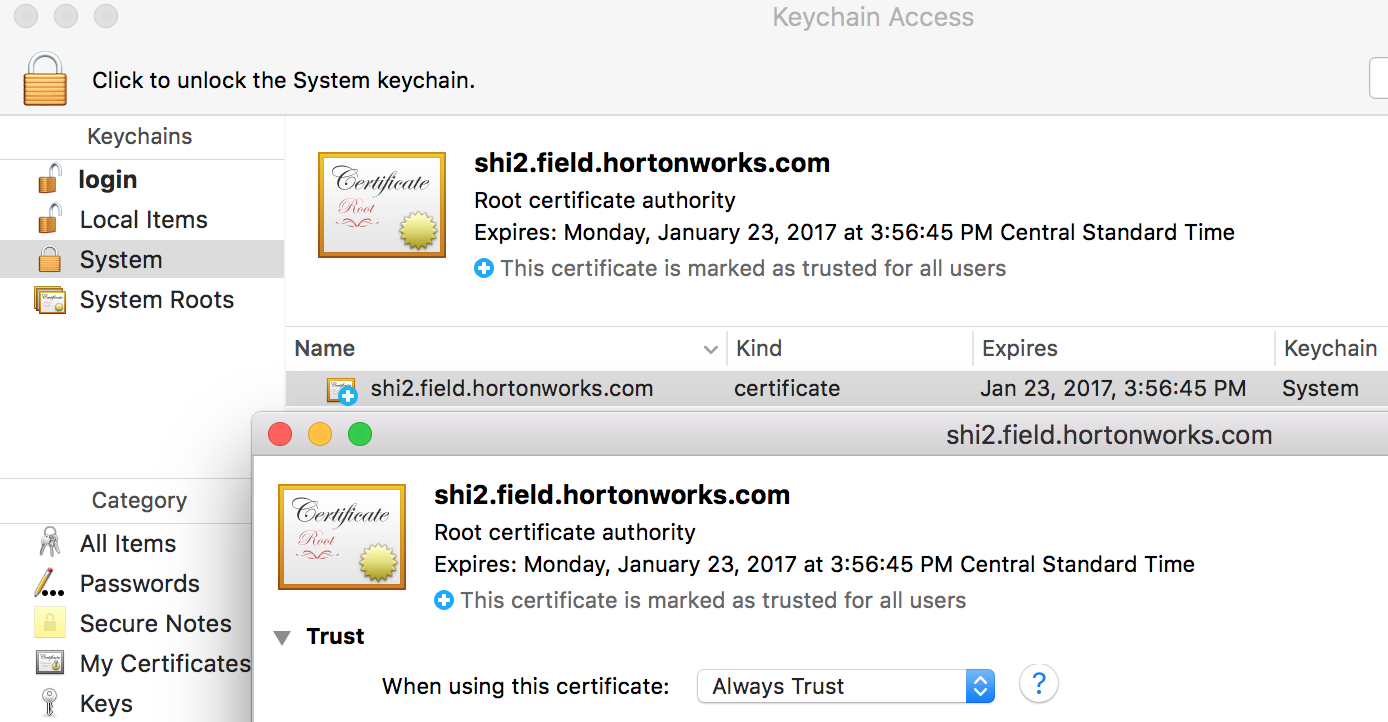Screen dimensions: 1388x722
Task: Click the System keychain padlock icon
Action: 49,260
